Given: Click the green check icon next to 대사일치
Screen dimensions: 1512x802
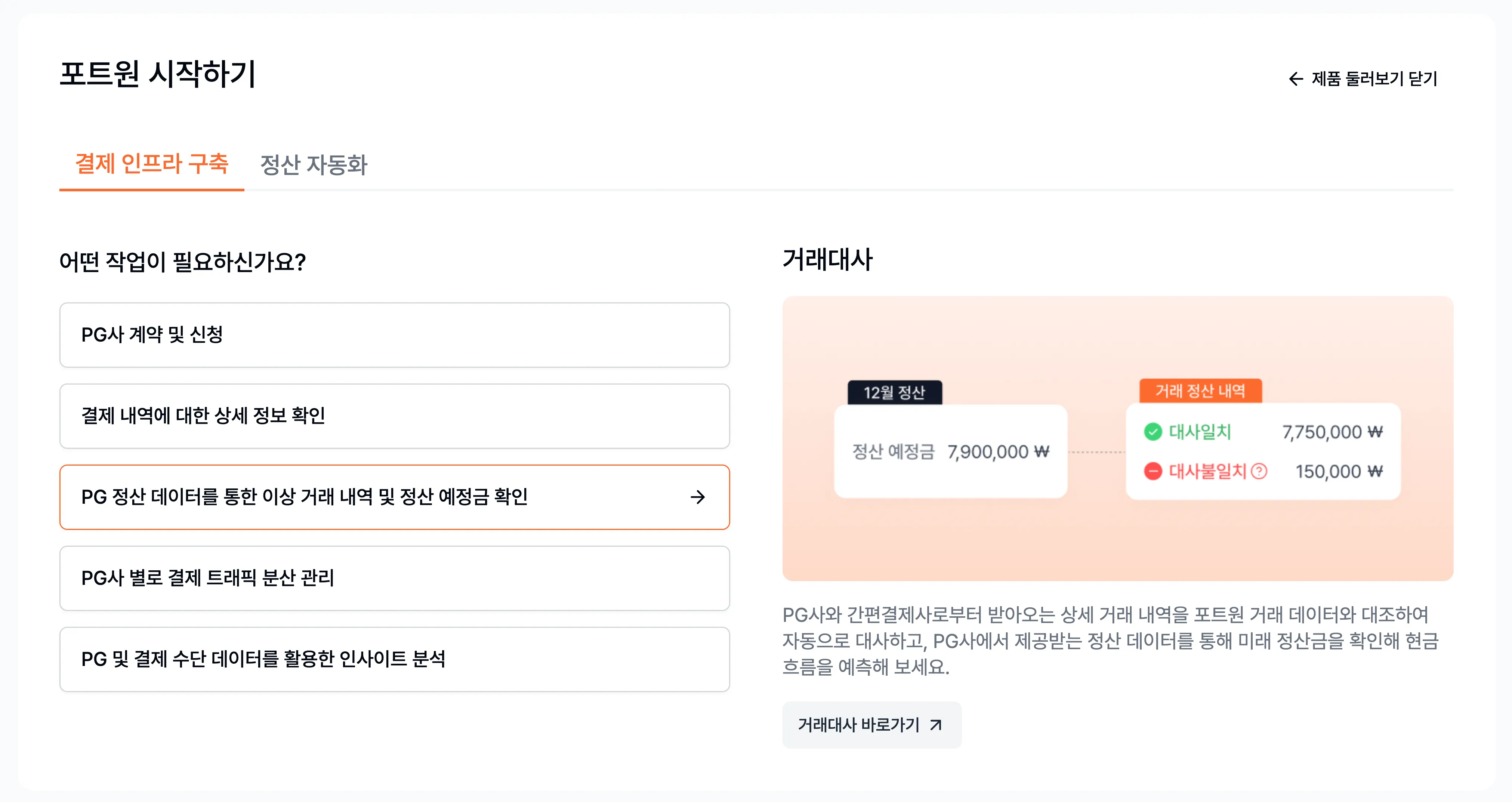Looking at the screenshot, I should 1153,432.
